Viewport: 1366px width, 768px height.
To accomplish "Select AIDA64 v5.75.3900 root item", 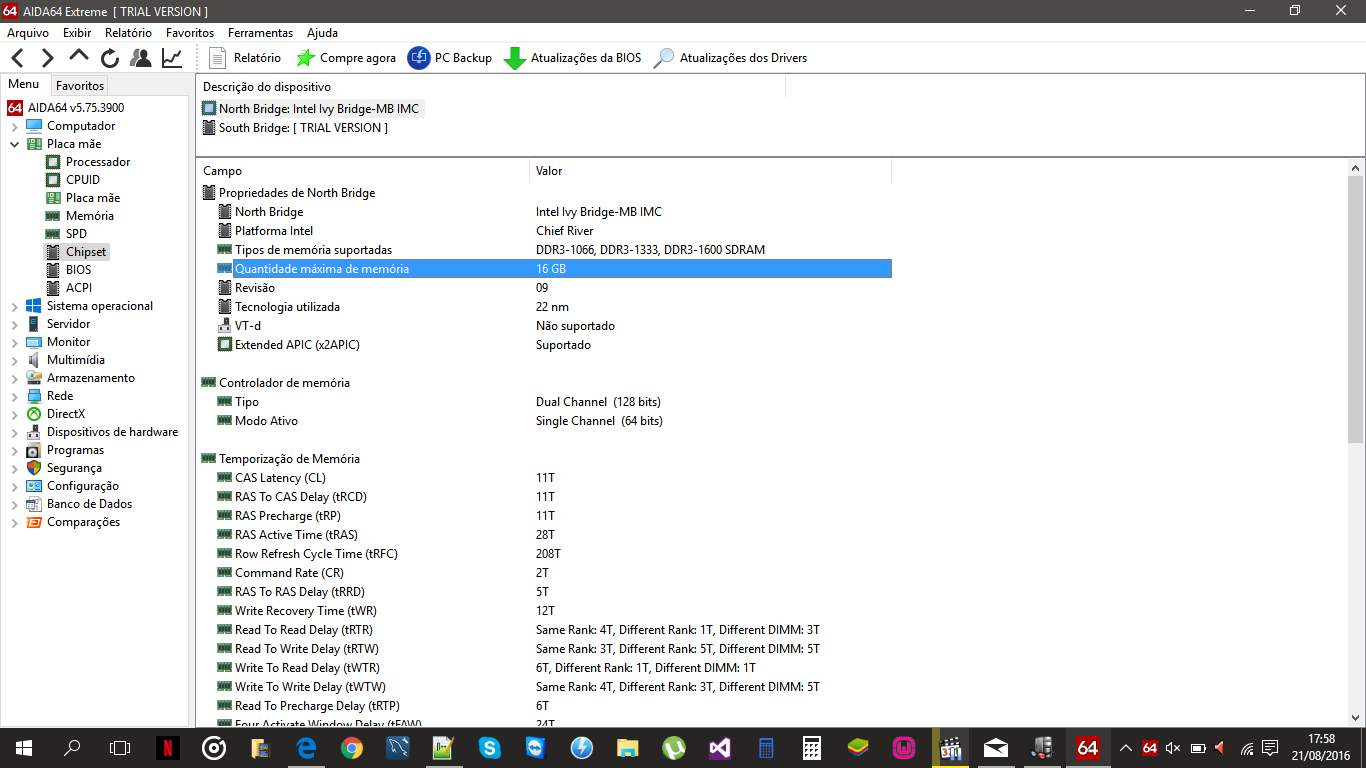I will point(76,108).
